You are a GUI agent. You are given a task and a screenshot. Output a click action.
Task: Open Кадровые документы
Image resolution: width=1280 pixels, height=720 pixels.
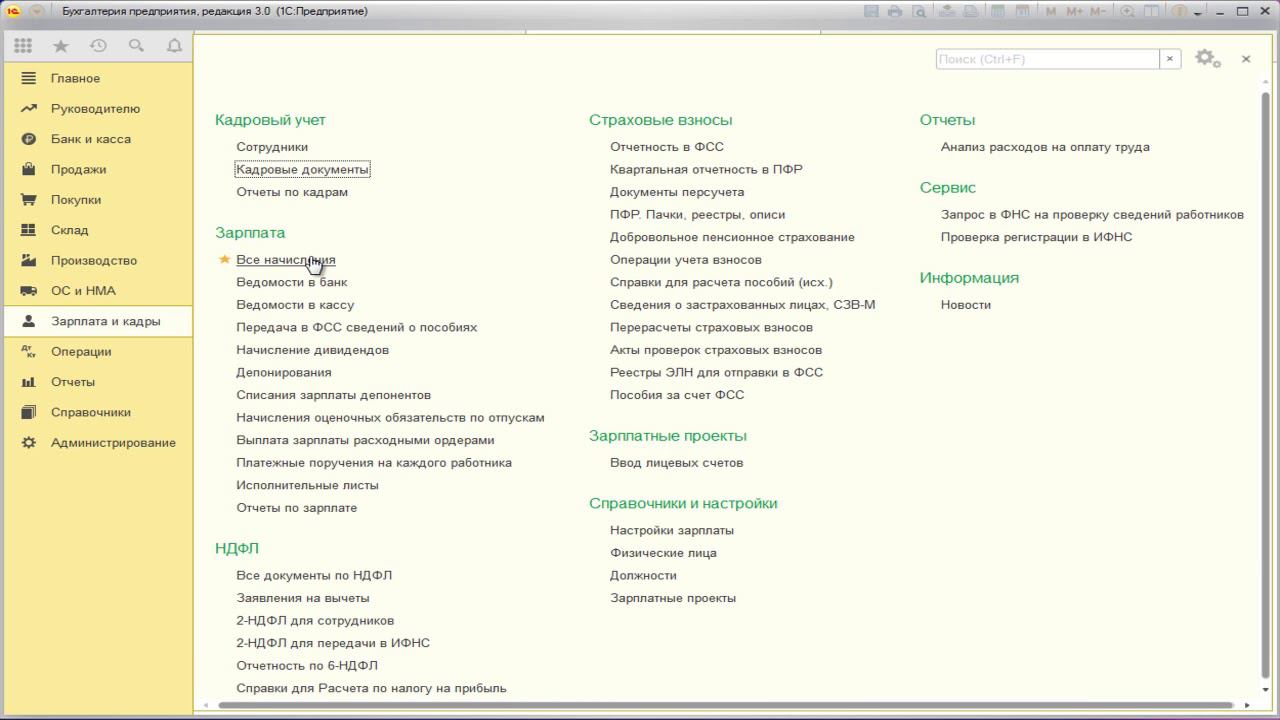coord(302,169)
